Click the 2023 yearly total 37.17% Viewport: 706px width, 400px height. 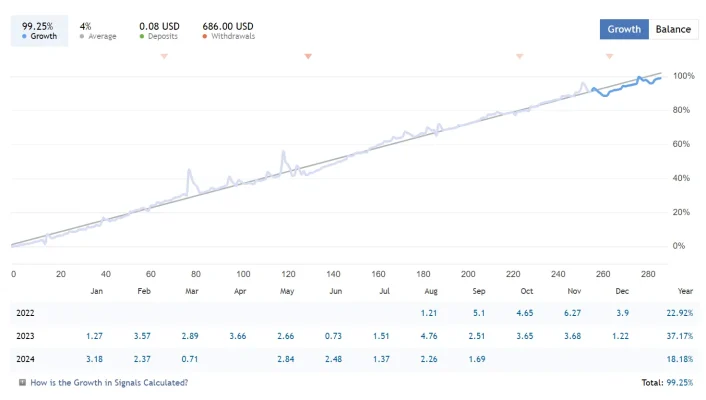pyautogui.click(x=680, y=336)
